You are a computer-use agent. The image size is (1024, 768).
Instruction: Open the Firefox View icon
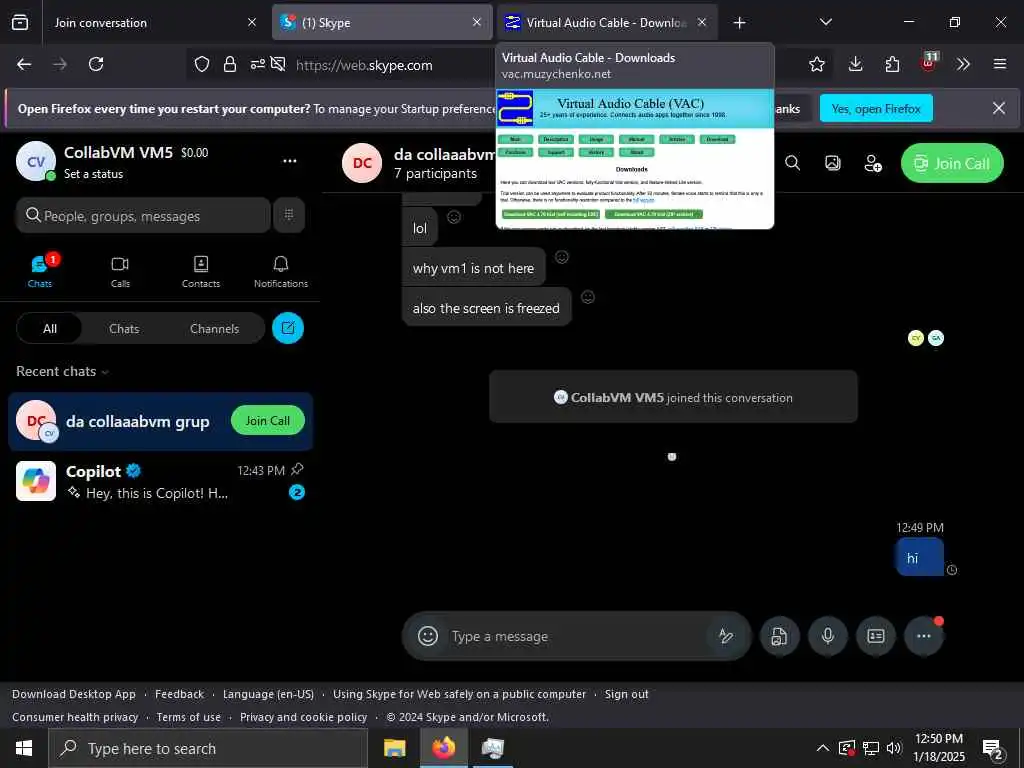[20, 22]
